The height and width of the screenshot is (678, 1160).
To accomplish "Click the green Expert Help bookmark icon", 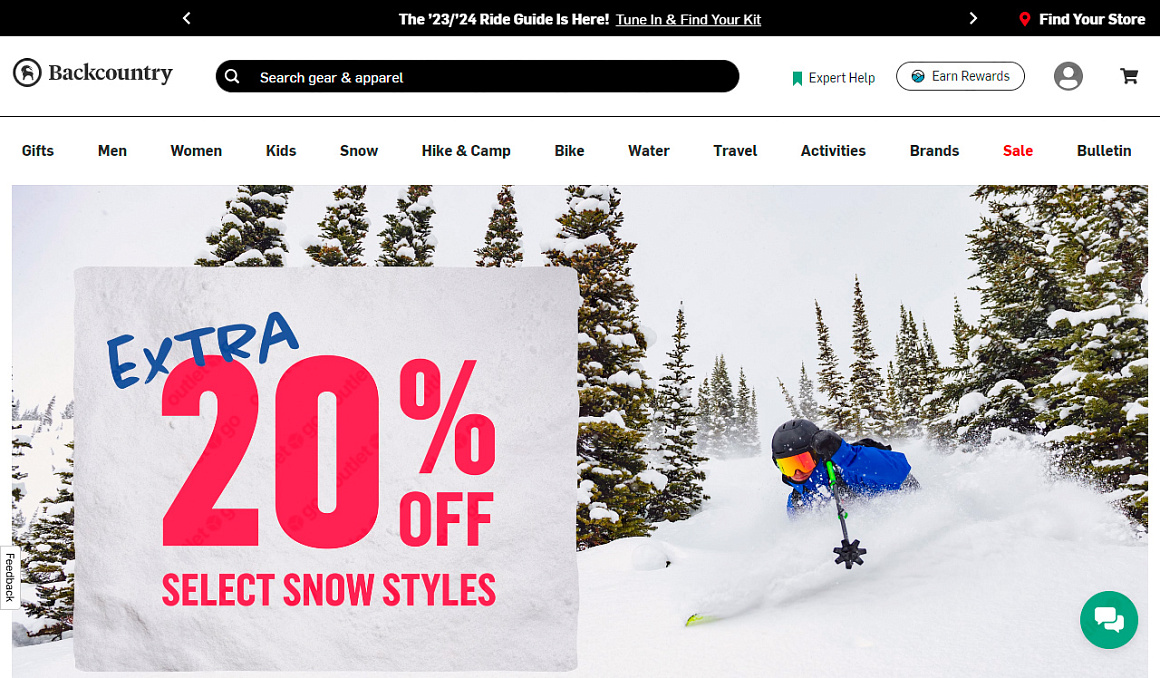I will tap(797, 78).
